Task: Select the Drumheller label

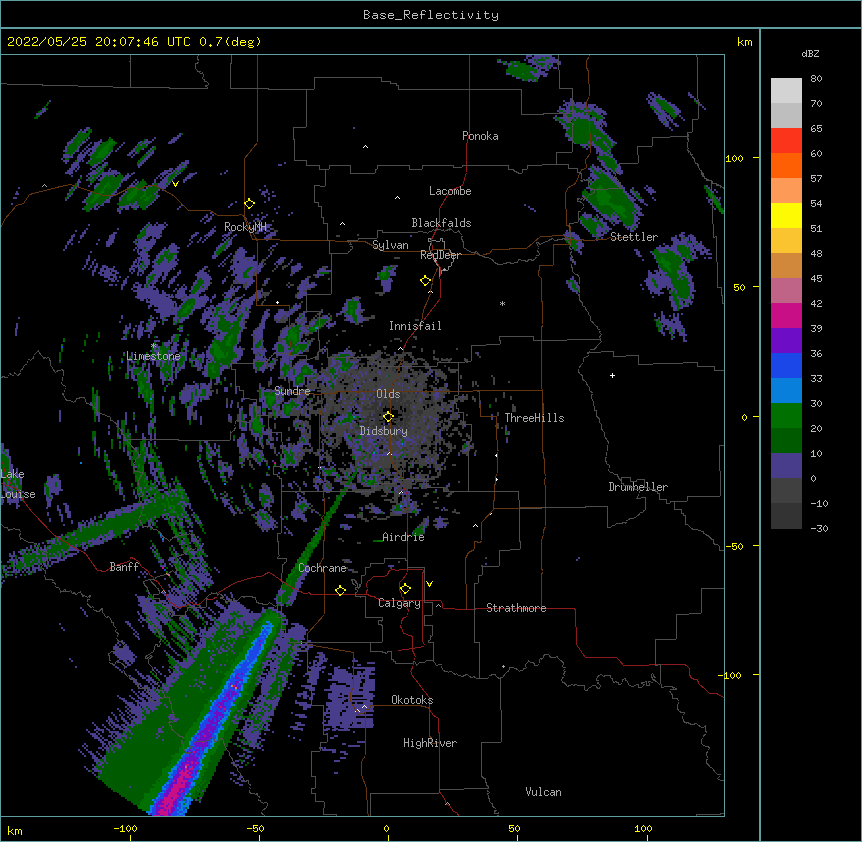Action: point(638,487)
